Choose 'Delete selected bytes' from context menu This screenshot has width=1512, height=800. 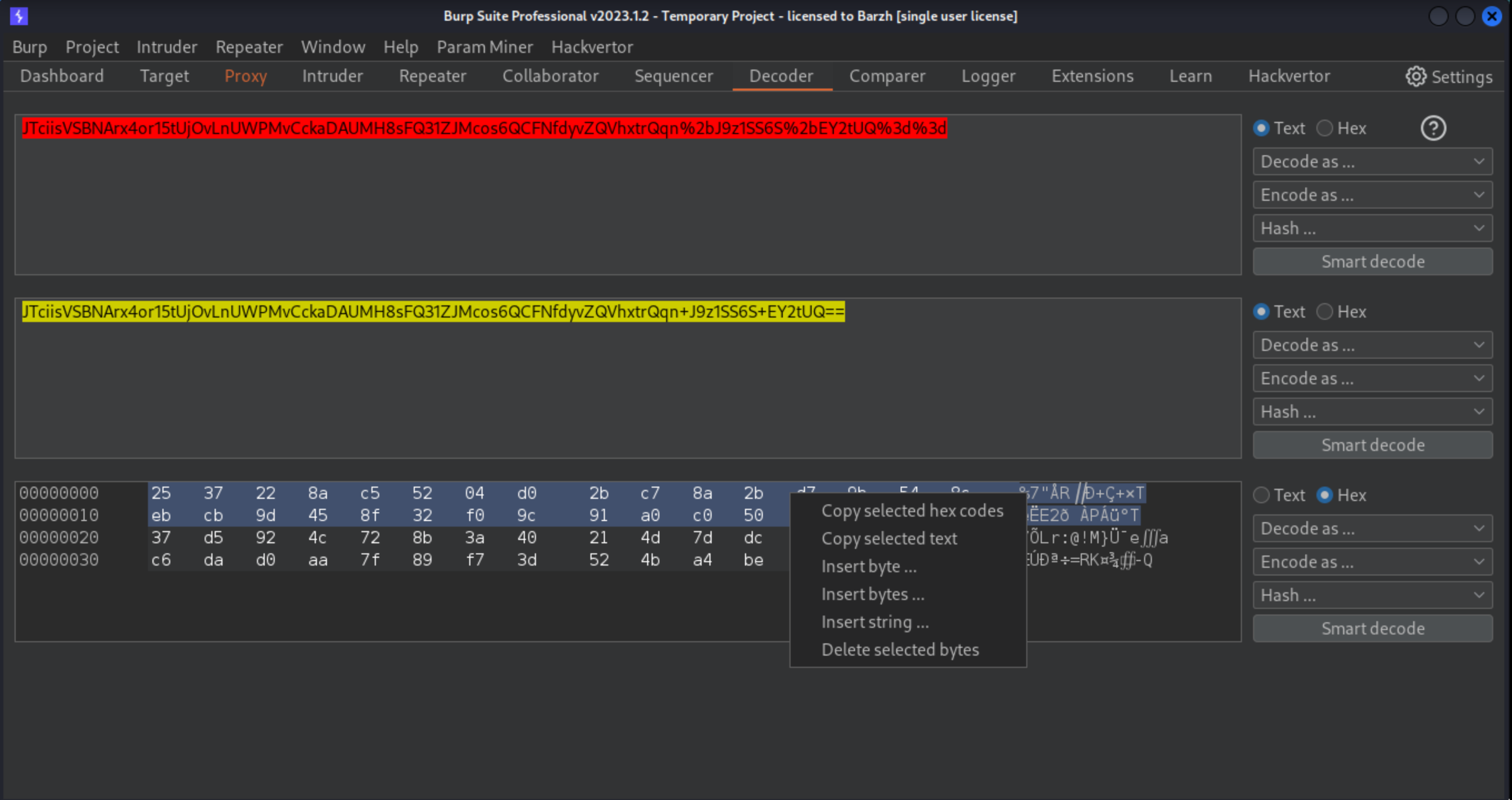[908, 650]
